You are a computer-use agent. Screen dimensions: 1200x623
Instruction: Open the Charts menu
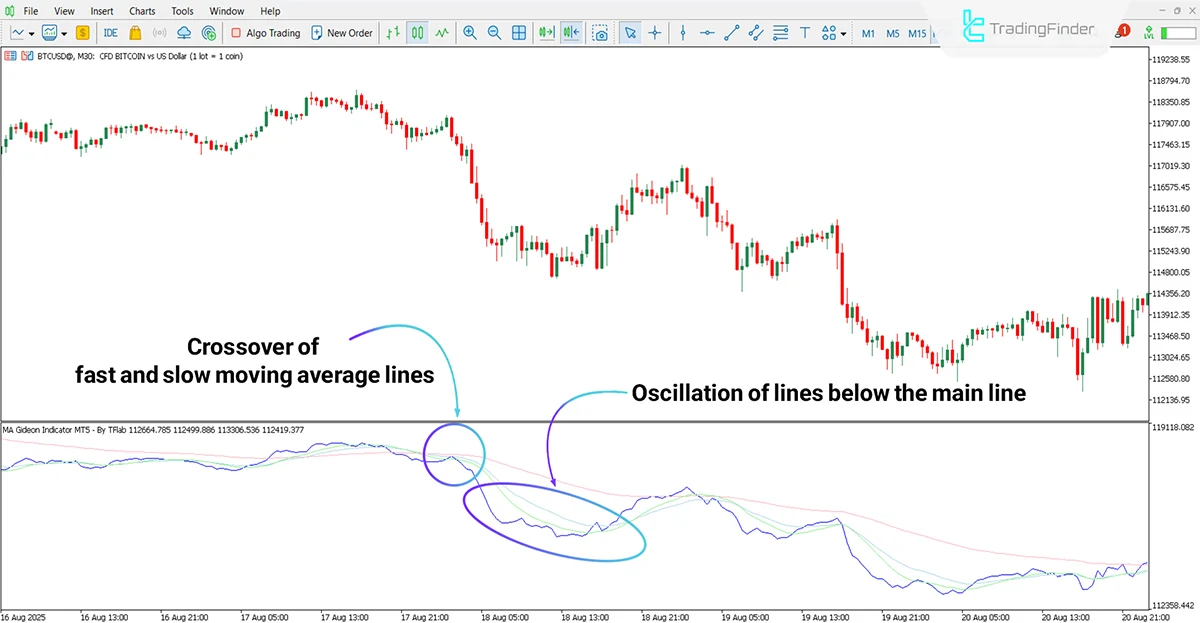click(x=142, y=11)
